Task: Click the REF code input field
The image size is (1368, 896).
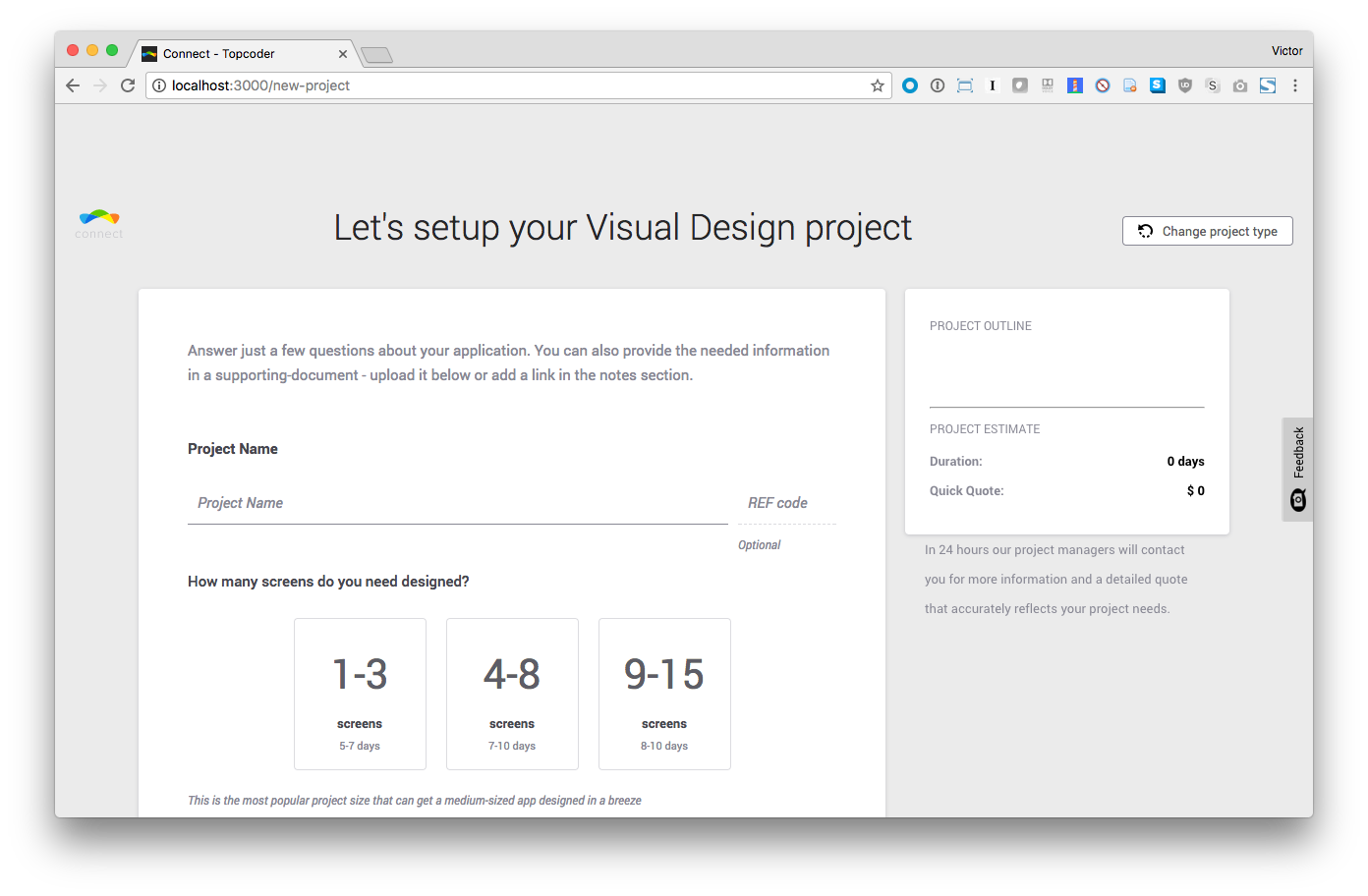Action: (x=787, y=503)
